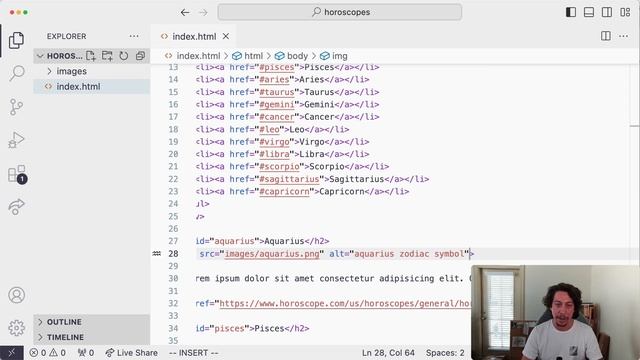640x360 pixels.
Task: Click the -- INSERT -- vim mode indicator
Action: pyautogui.click(x=193, y=353)
